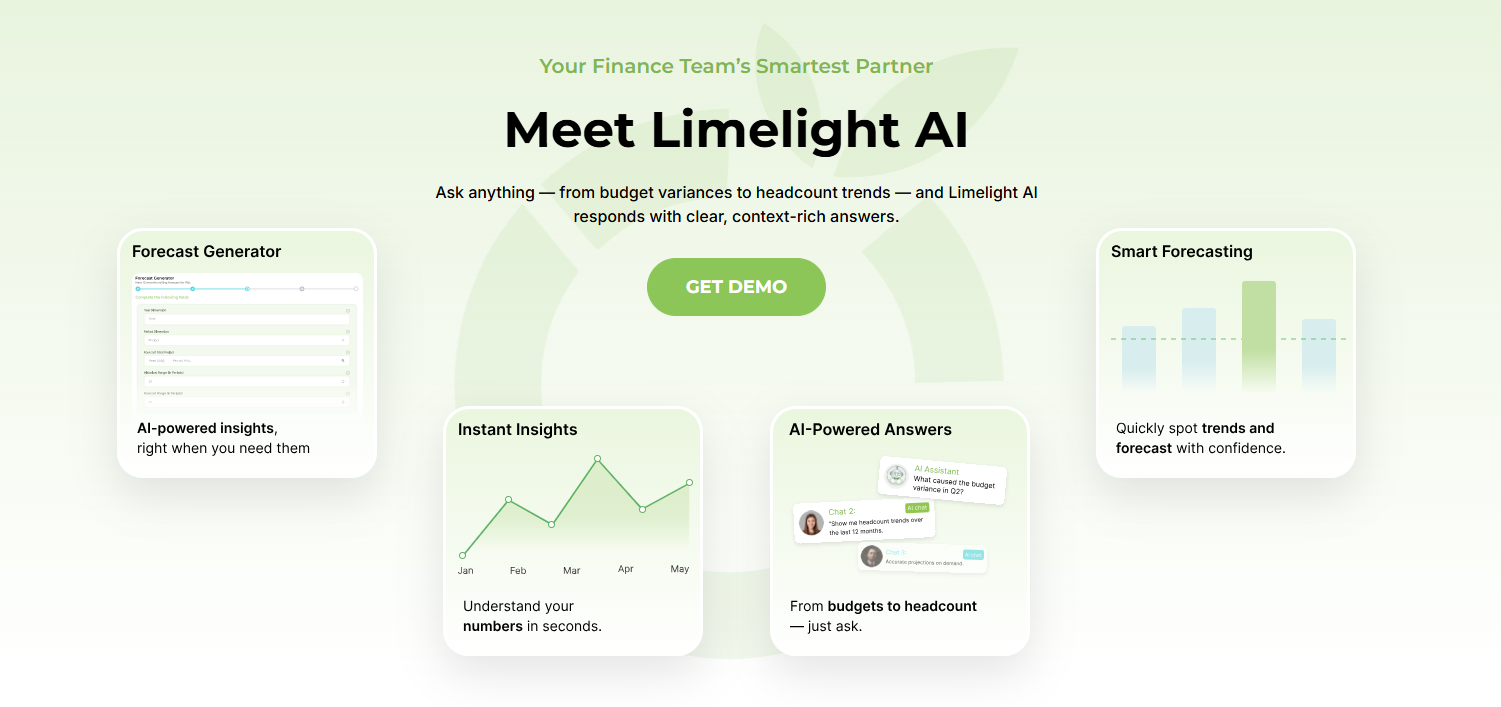Click the GET DEMO button
This screenshot has width=1501, height=707.
pyautogui.click(x=736, y=287)
